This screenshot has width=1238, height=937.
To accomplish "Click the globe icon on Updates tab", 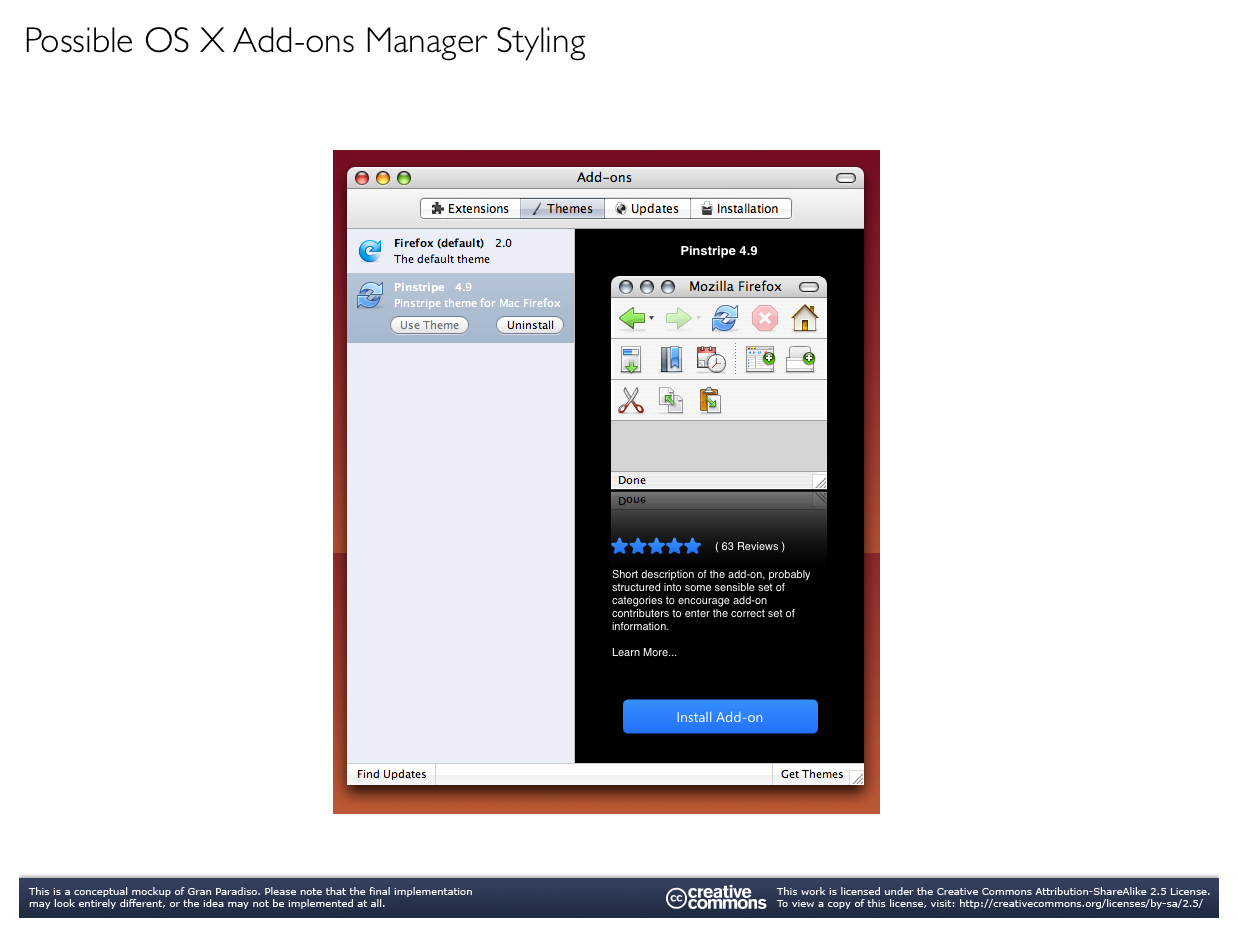I will 621,209.
